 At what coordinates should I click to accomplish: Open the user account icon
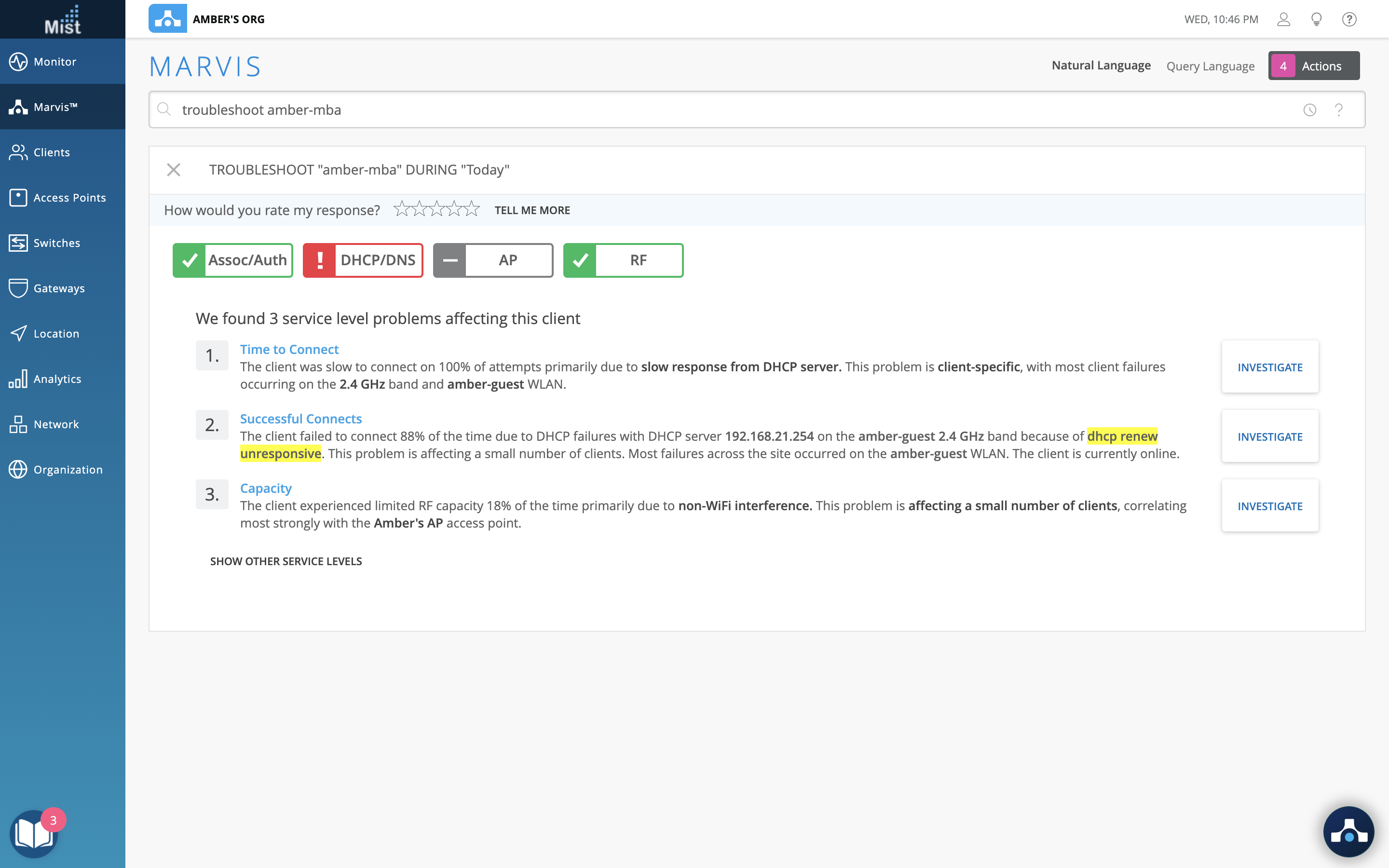click(x=1283, y=19)
